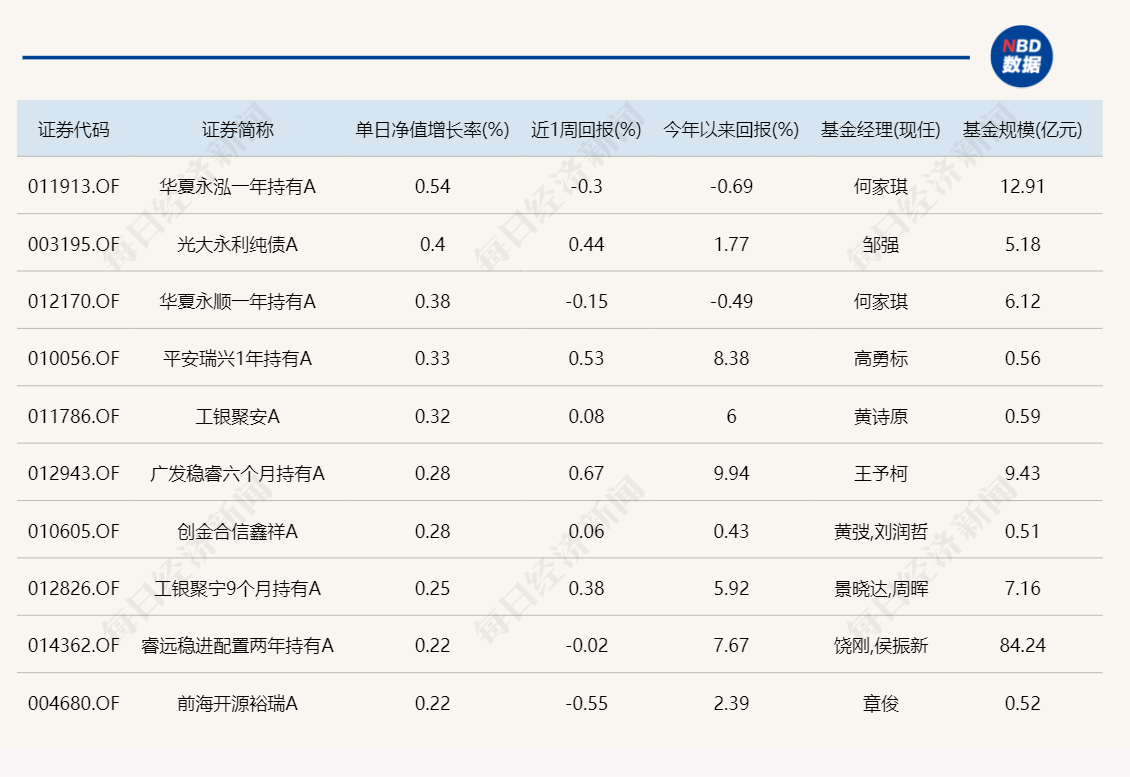
Task: Click the 单日净值增长率(%) column header
Action: [432, 130]
